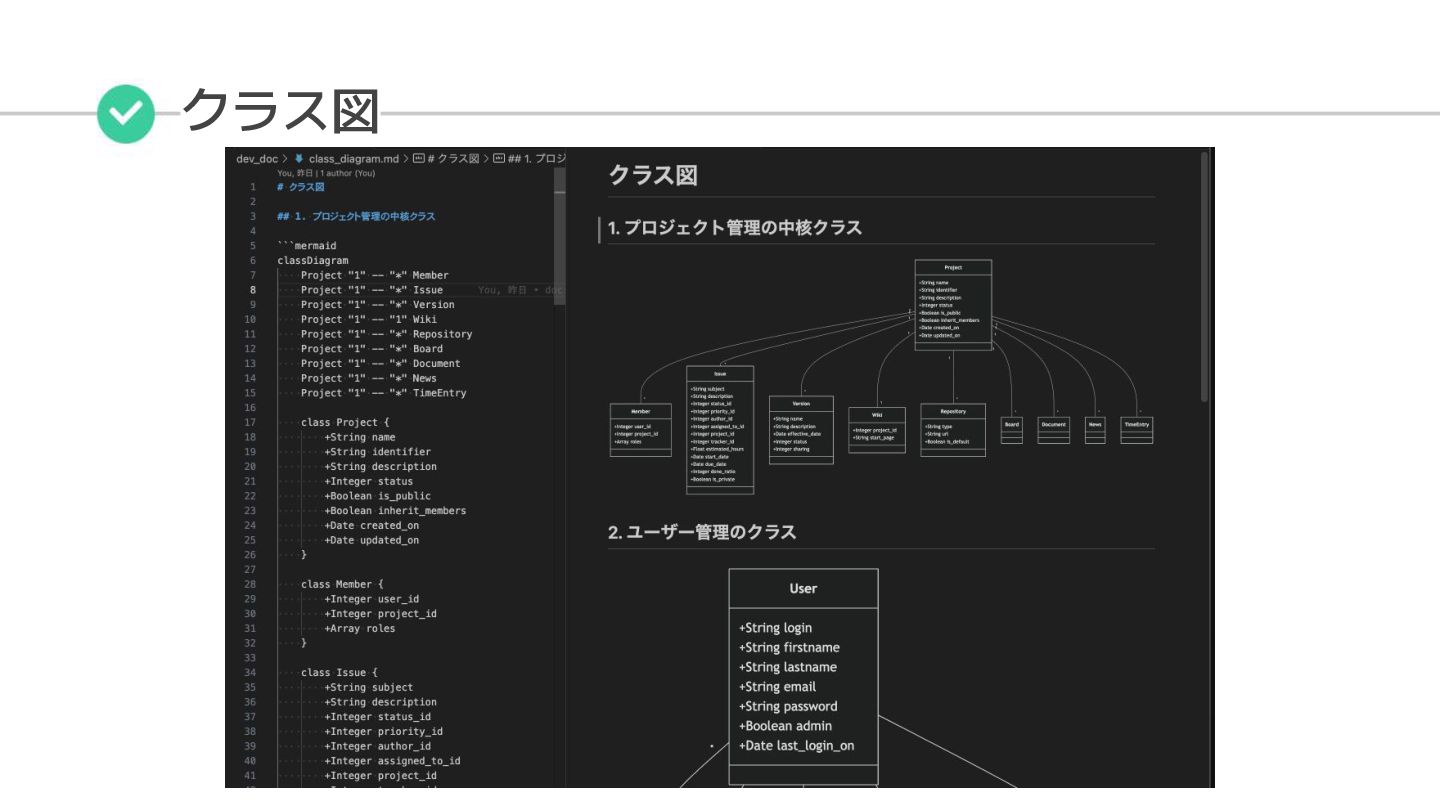This screenshot has width=1440, height=810.
Task: Click '+String subject' in the editor
Action: point(369,687)
